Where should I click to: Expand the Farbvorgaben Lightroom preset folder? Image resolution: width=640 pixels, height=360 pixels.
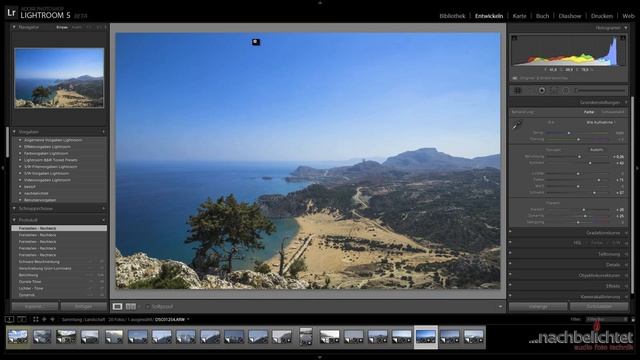pos(20,153)
